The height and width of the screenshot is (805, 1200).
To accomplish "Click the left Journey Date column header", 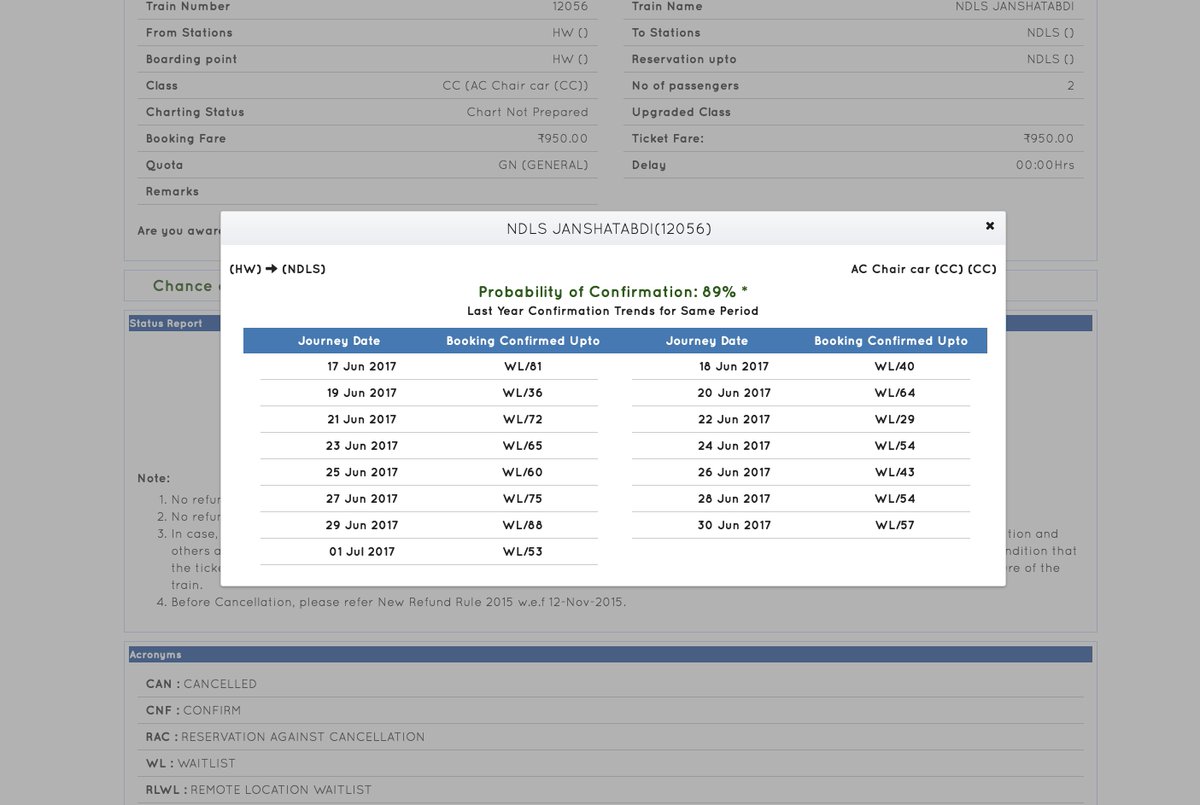I will [339, 341].
